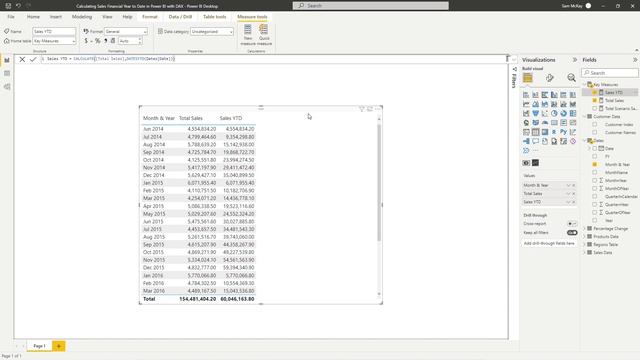Viewport: 640px width, 360px height.
Task: Toggle the Cross-report drill-through switch
Action: 572,224
